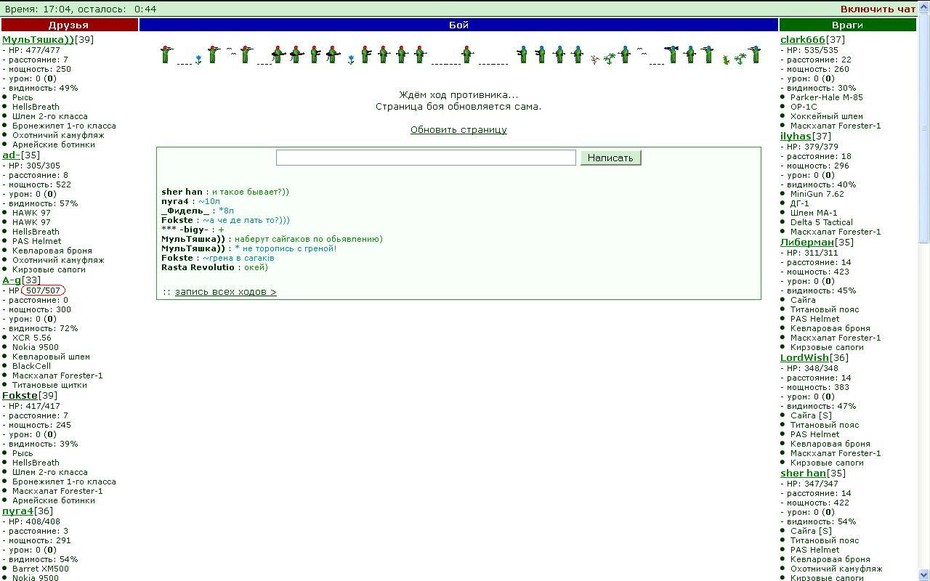Click item BlackCell under A-g
This screenshot has width=930, height=581.
click(31, 366)
